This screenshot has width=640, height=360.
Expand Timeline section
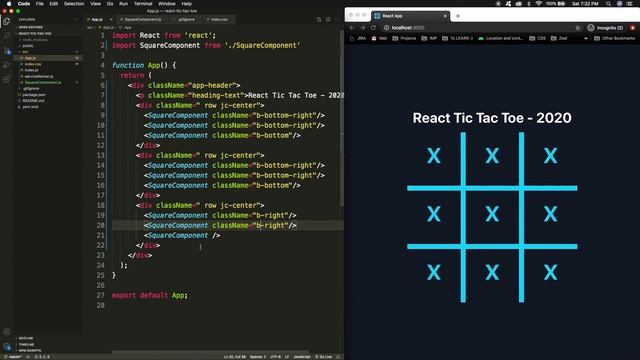point(47,344)
